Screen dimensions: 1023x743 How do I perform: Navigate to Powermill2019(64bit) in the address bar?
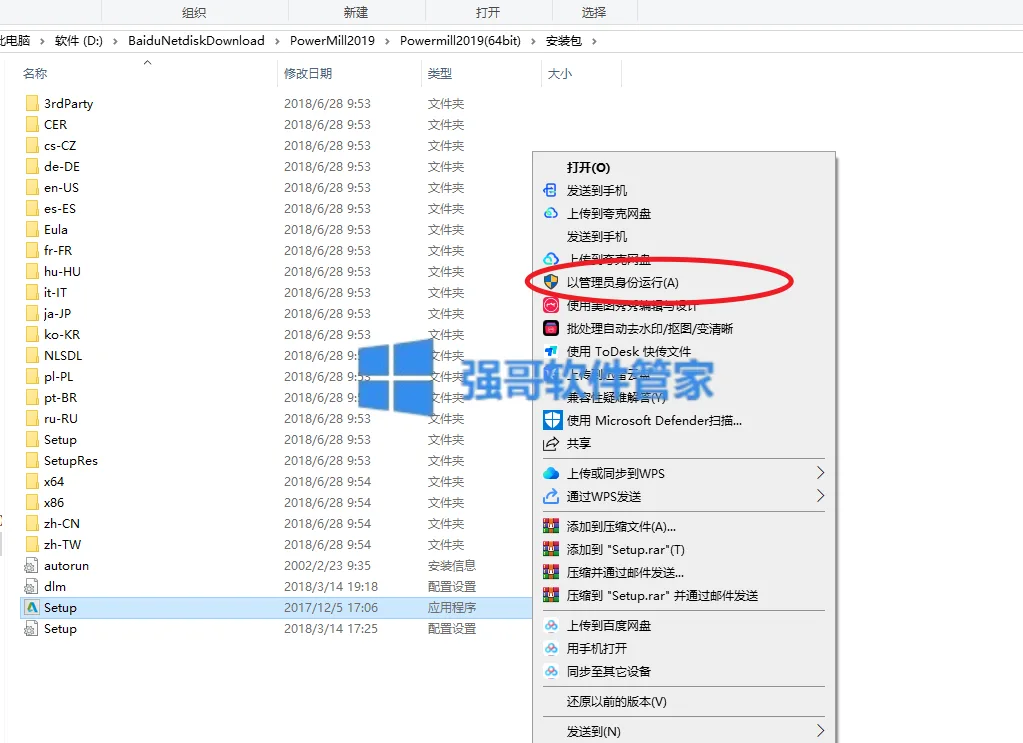coord(461,40)
